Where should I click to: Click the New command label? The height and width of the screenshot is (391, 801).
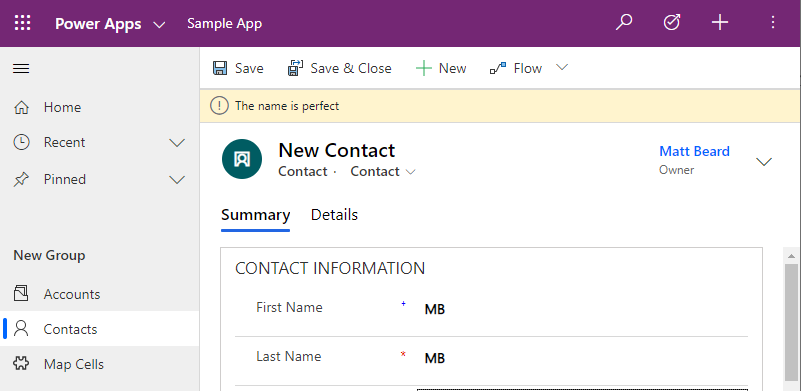pos(452,68)
